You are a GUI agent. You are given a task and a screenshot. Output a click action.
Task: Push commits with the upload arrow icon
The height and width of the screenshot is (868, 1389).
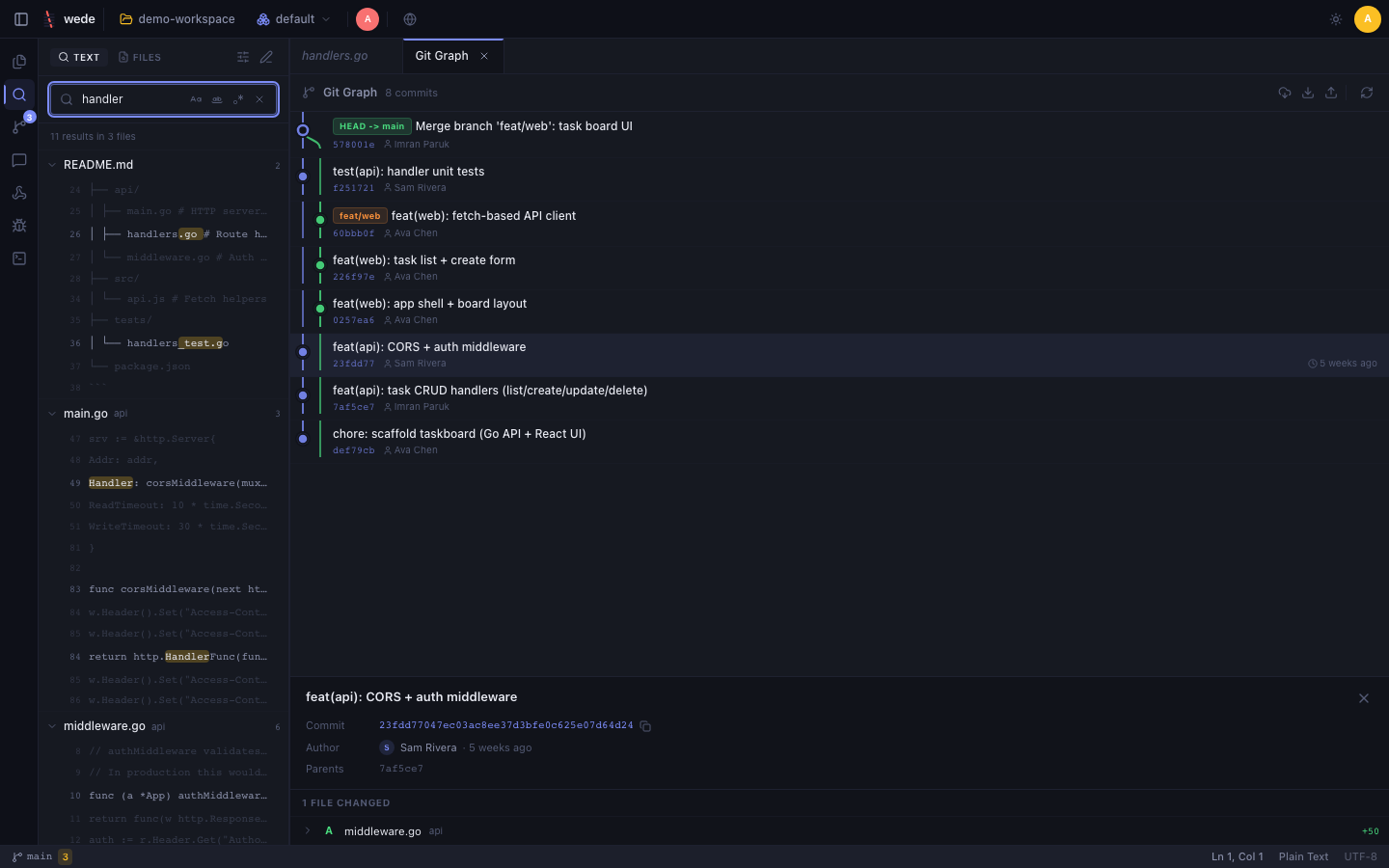pyautogui.click(x=1331, y=93)
